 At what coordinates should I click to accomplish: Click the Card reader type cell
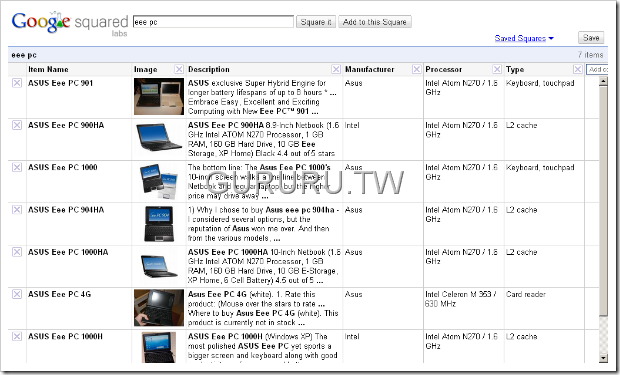pos(525,294)
